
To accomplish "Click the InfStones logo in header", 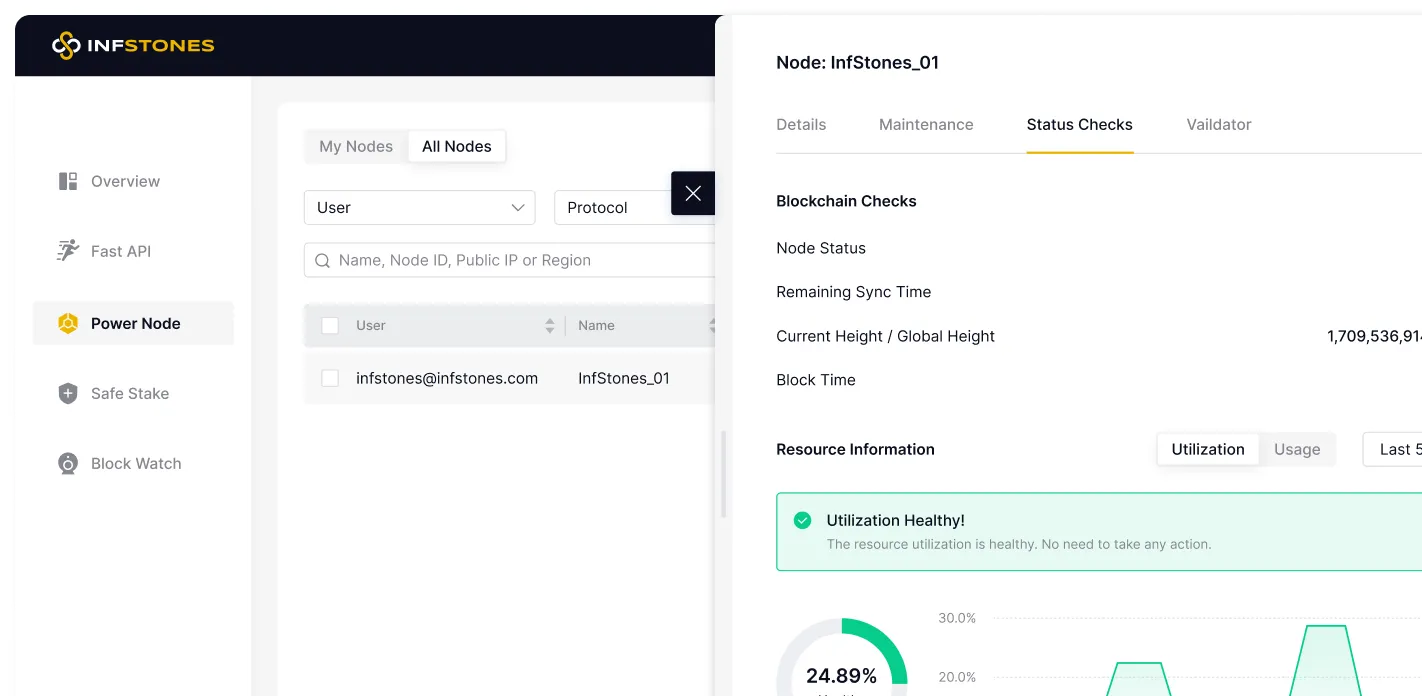I will coord(133,45).
